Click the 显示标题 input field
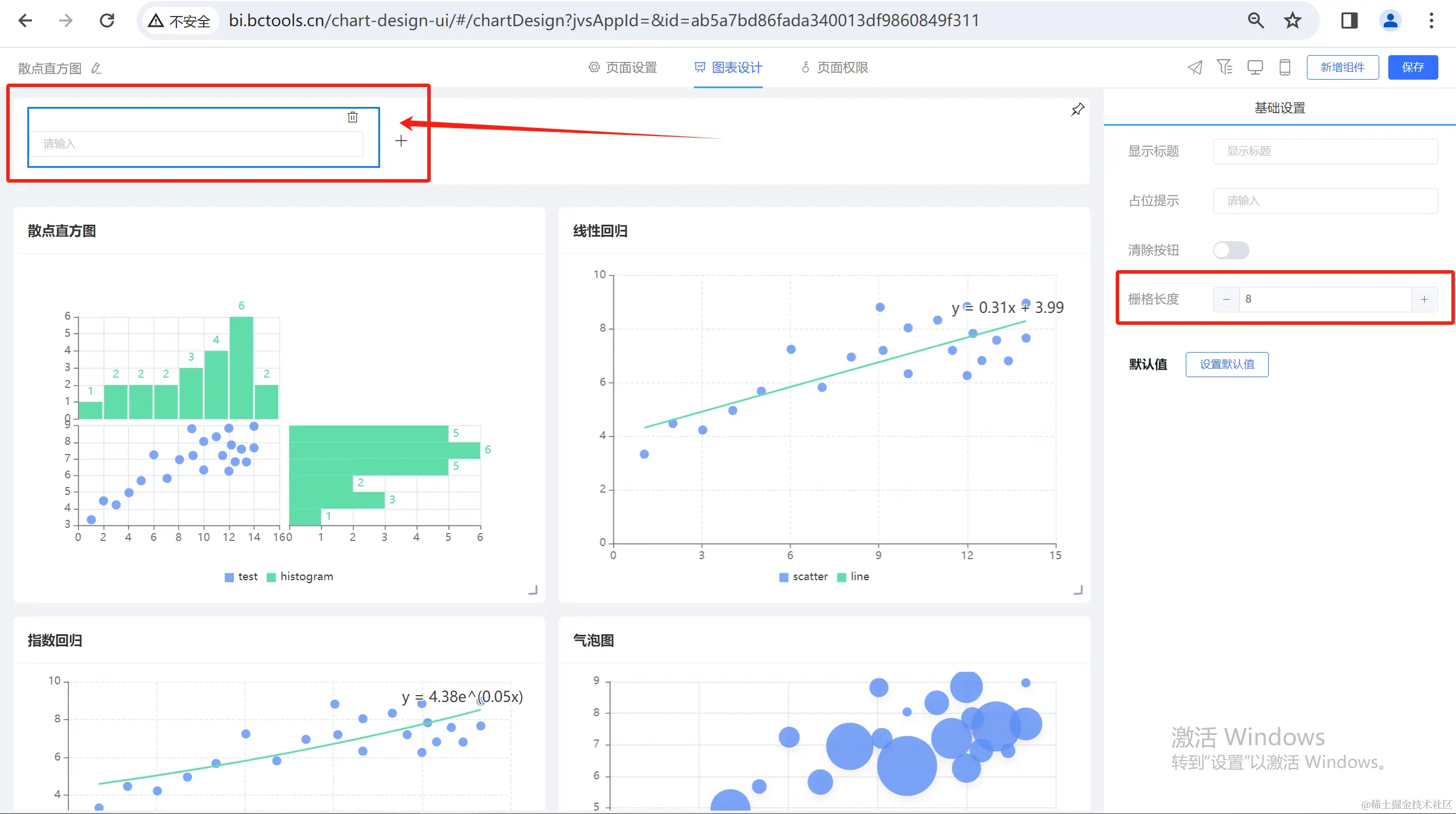The image size is (1456, 814). 1325,151
